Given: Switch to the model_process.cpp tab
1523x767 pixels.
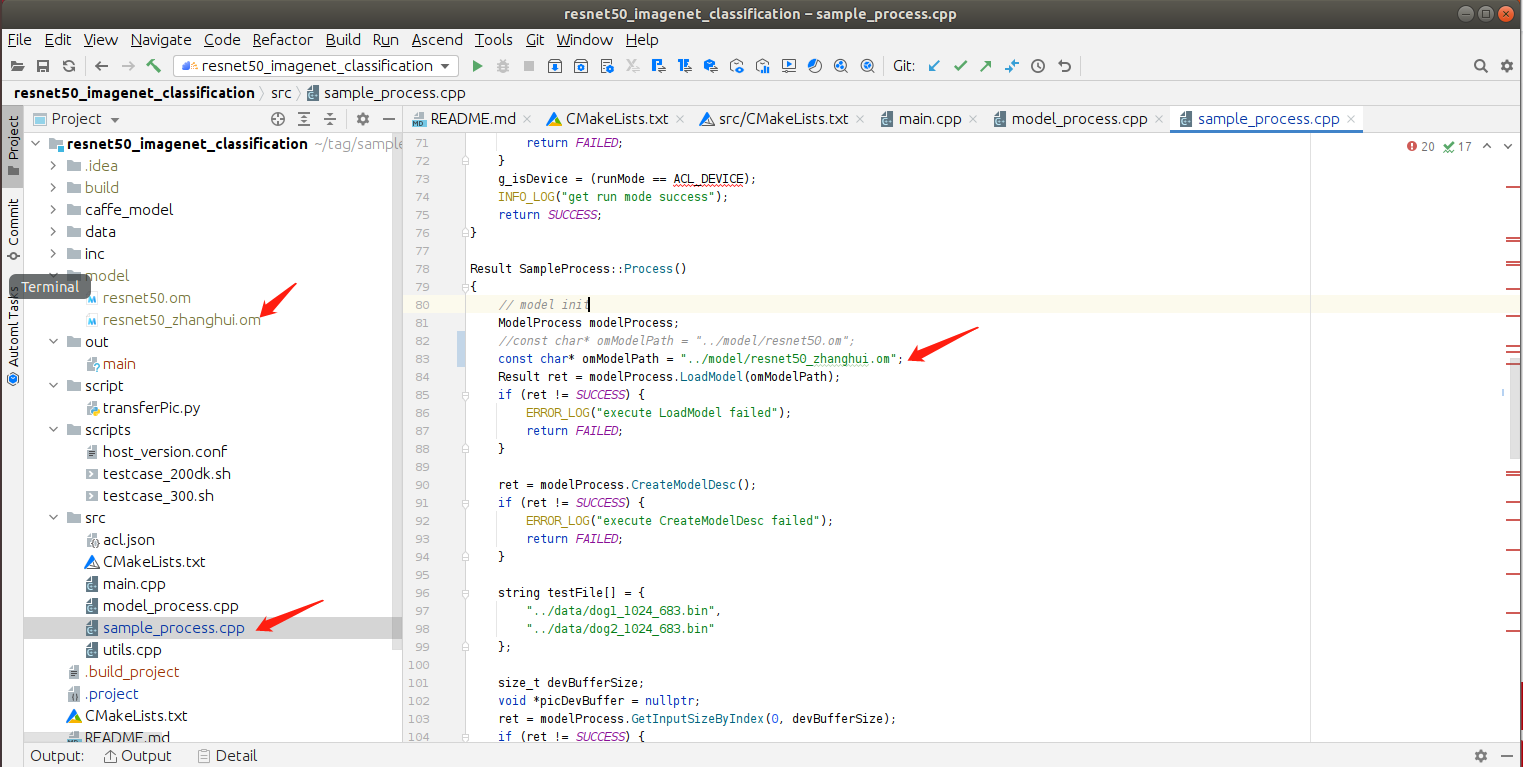Looking at the screenshot, I should 1078,119.
